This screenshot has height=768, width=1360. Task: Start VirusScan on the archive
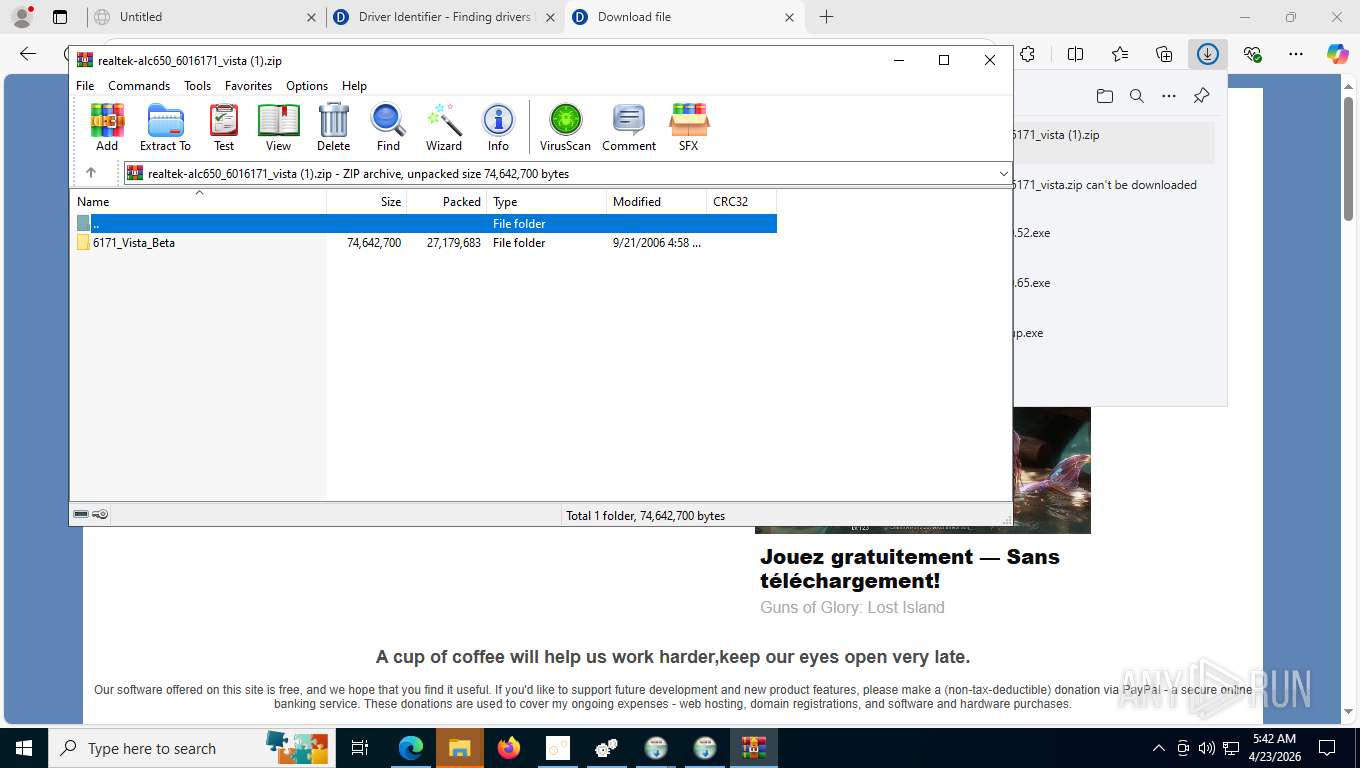[x=565, y=127]
